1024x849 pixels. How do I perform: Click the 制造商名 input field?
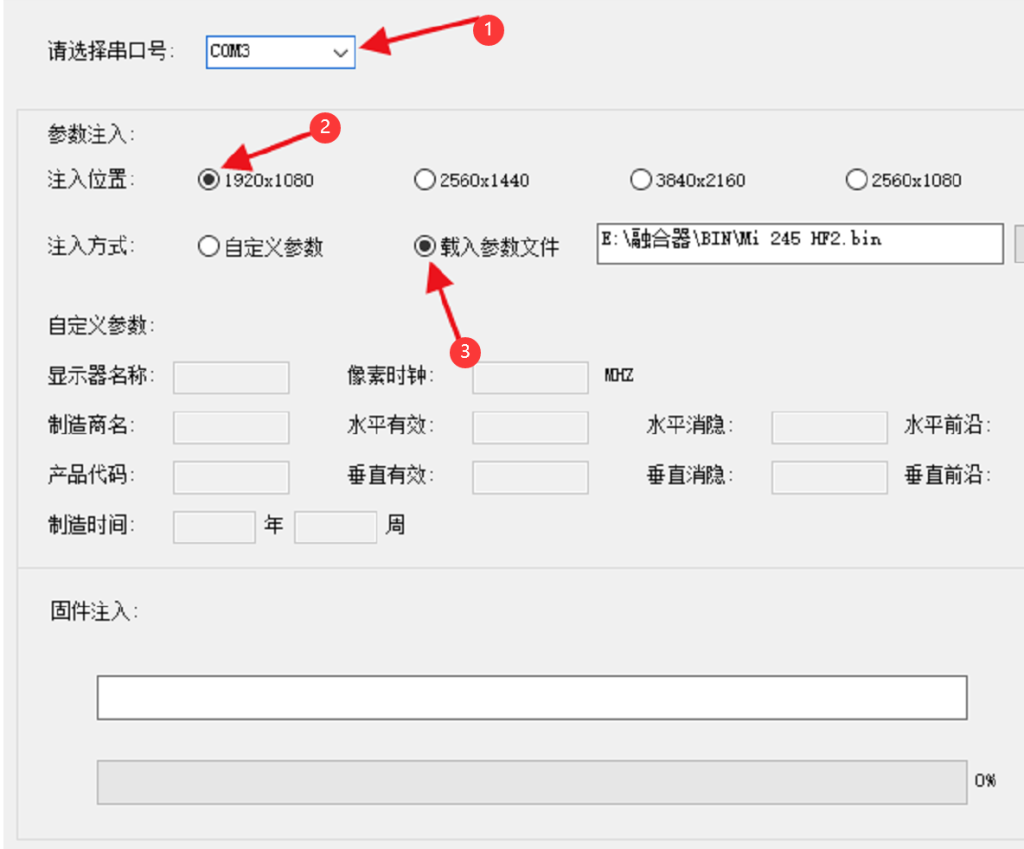point(231,427)
